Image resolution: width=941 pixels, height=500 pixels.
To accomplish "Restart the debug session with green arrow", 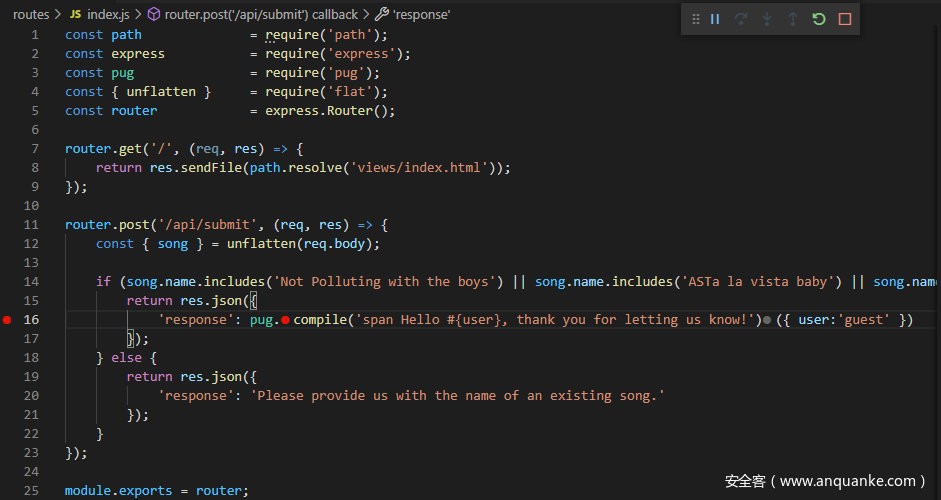I will pos(819,19).
